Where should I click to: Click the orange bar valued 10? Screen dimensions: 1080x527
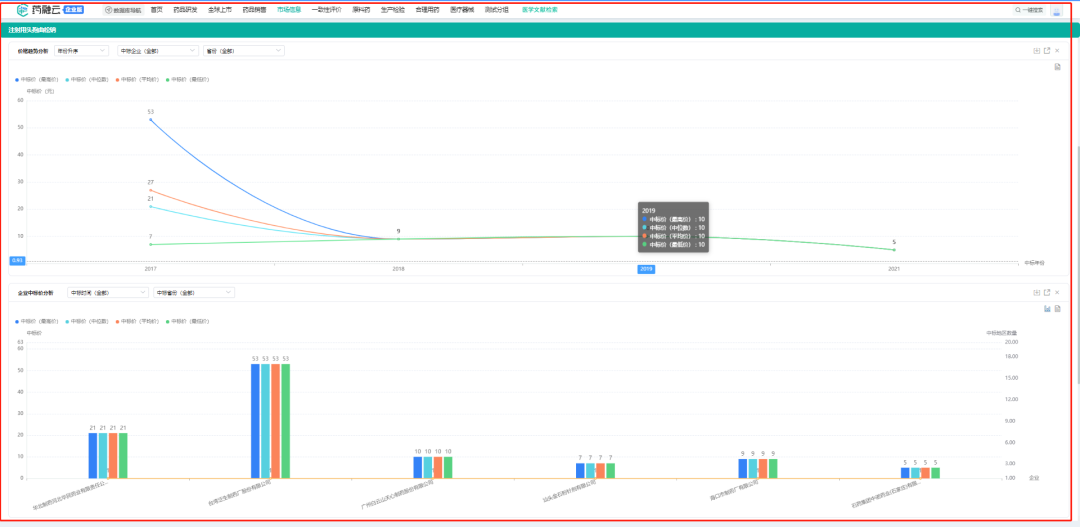[x=438, y=467]
